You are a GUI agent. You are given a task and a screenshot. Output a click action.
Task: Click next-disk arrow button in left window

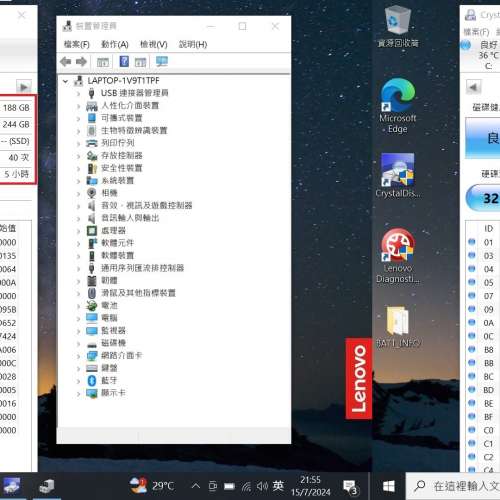[24, 87]
